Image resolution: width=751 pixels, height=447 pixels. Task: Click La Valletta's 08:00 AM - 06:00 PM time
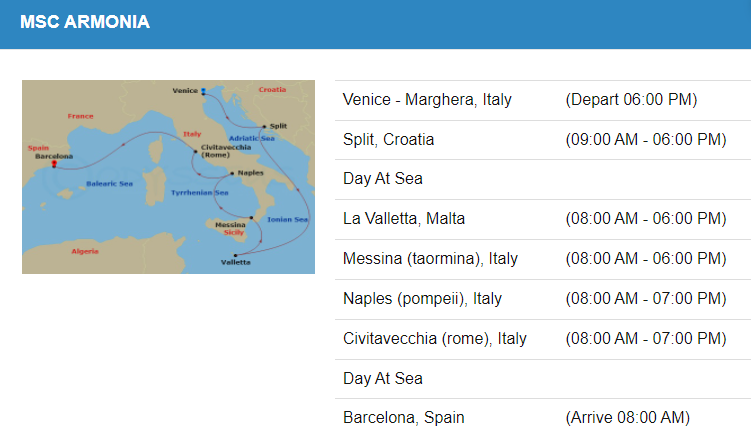(x=646, y=218)
